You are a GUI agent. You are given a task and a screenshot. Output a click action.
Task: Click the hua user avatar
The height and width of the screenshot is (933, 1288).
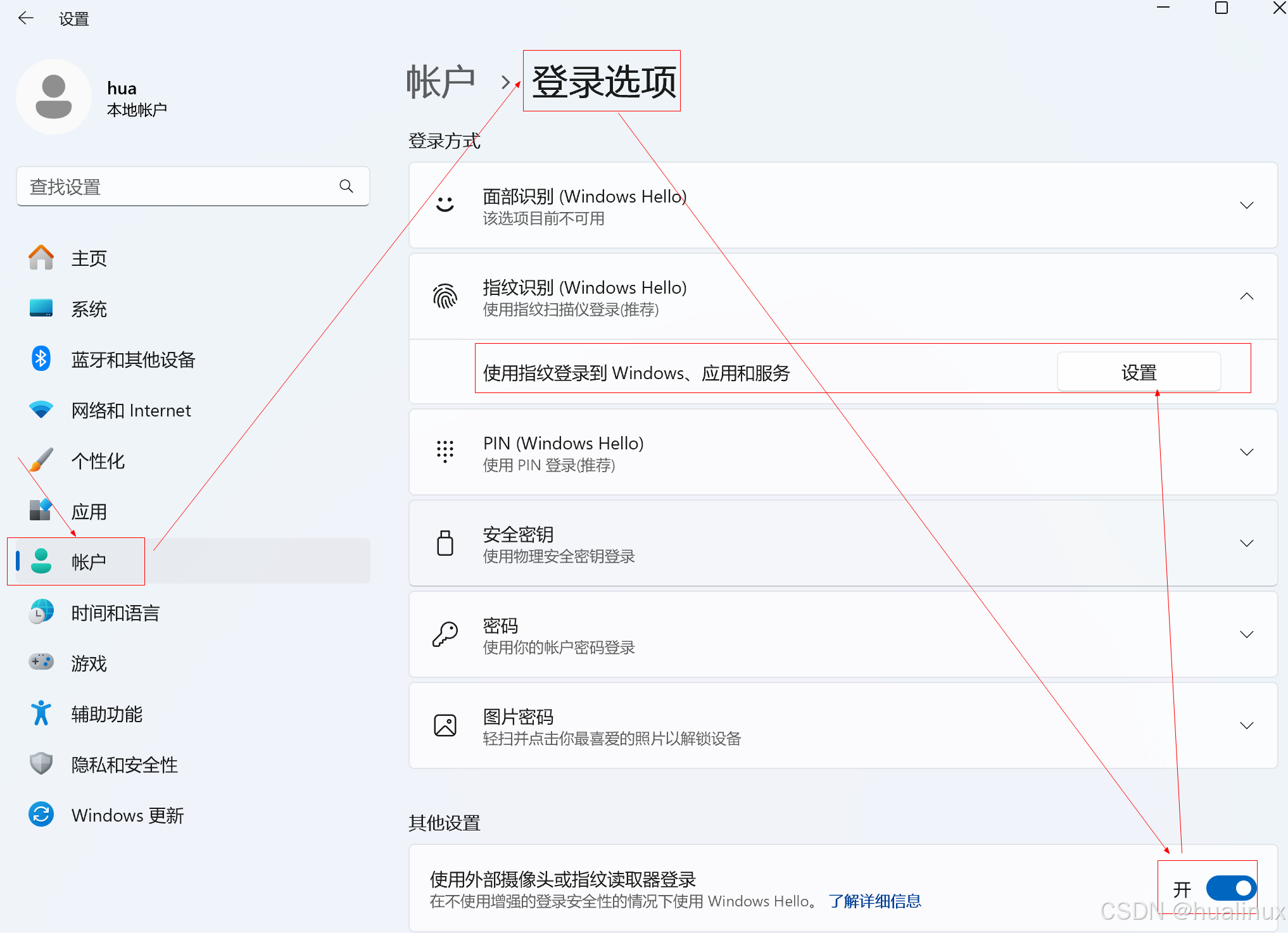54,97
